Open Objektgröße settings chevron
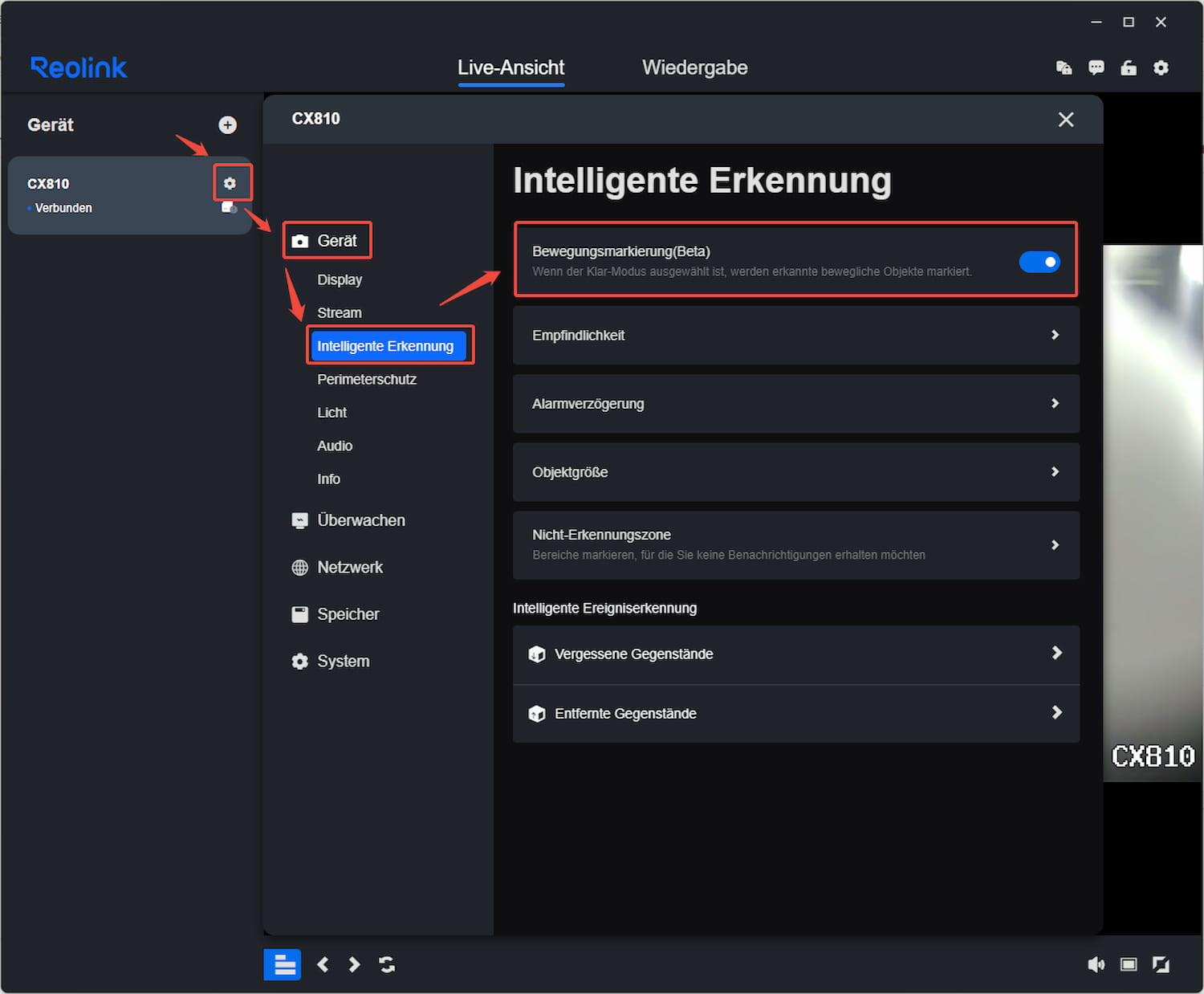Viewport: 1204px width, 994px height. point(1056,471)
